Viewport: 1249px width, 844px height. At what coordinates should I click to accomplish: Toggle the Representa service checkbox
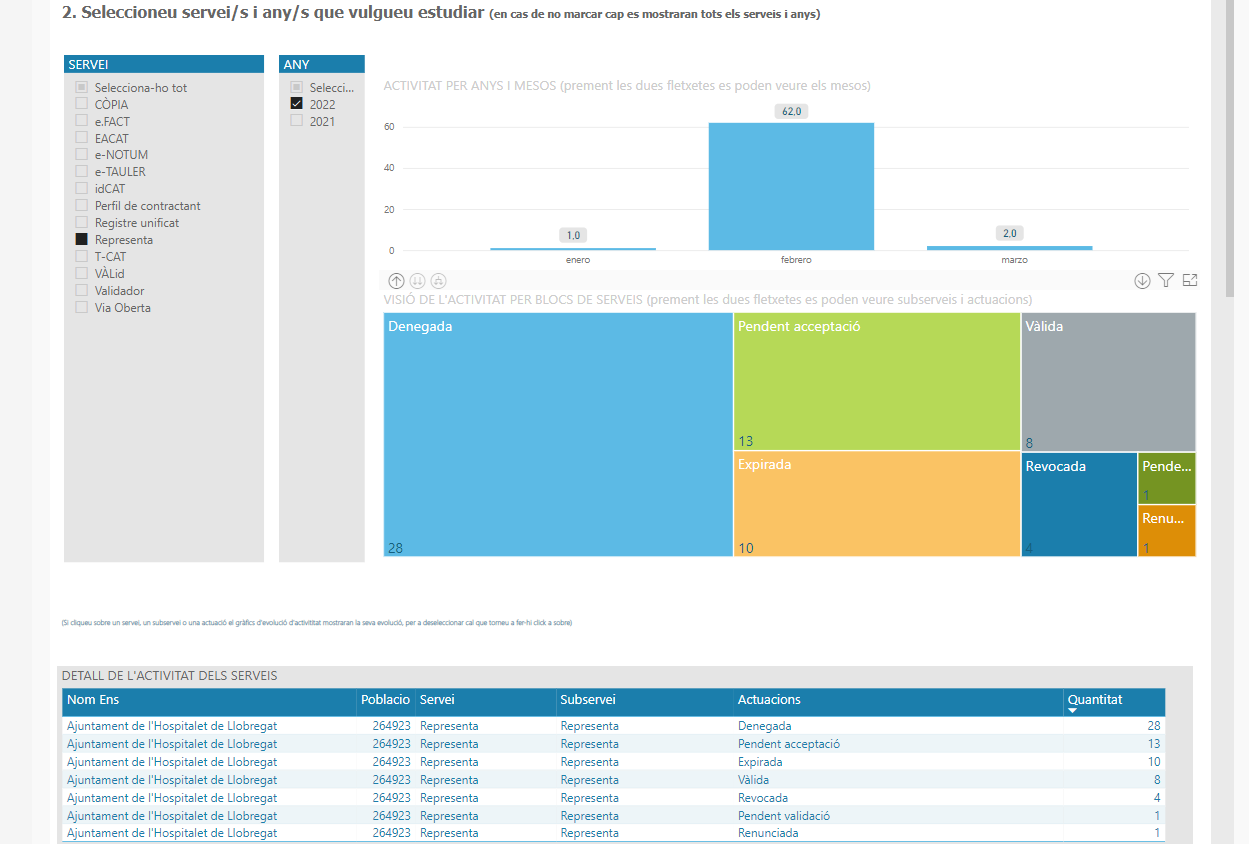coord(82,240)
